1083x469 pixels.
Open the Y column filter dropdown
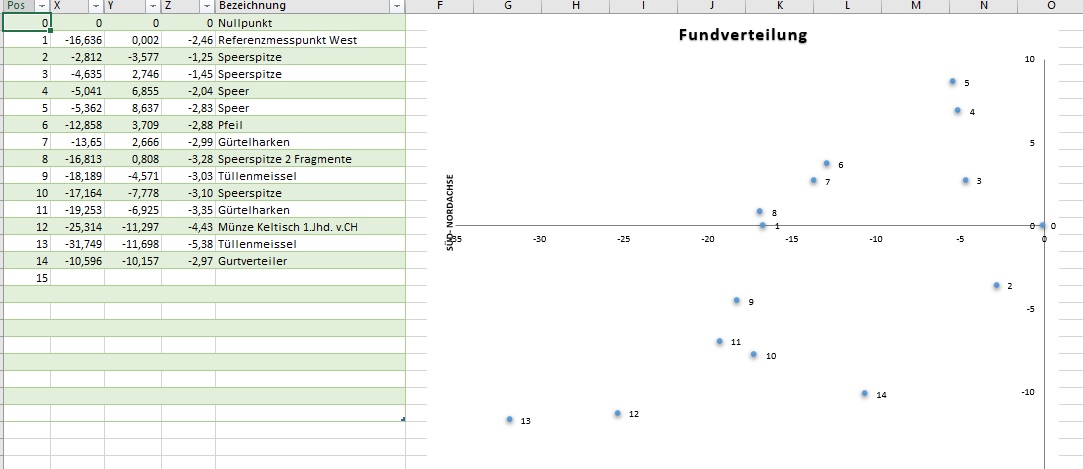tap(152, 6)
